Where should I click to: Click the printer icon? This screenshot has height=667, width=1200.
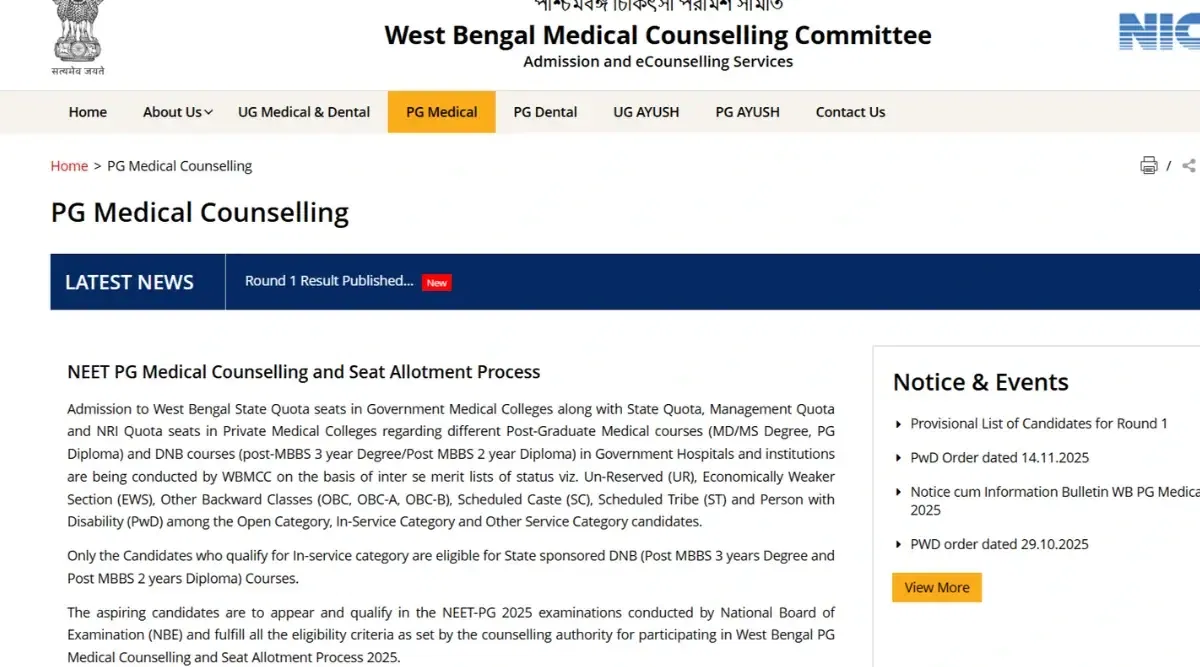1149,166
